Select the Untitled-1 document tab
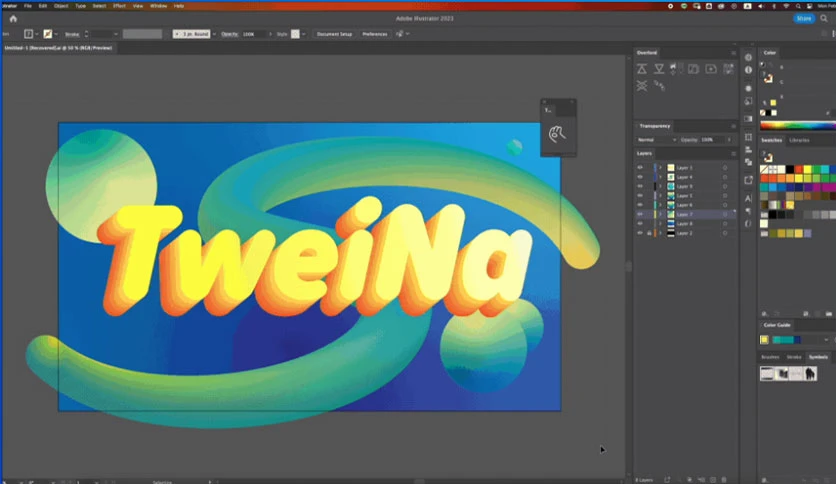 pos(58,48)
